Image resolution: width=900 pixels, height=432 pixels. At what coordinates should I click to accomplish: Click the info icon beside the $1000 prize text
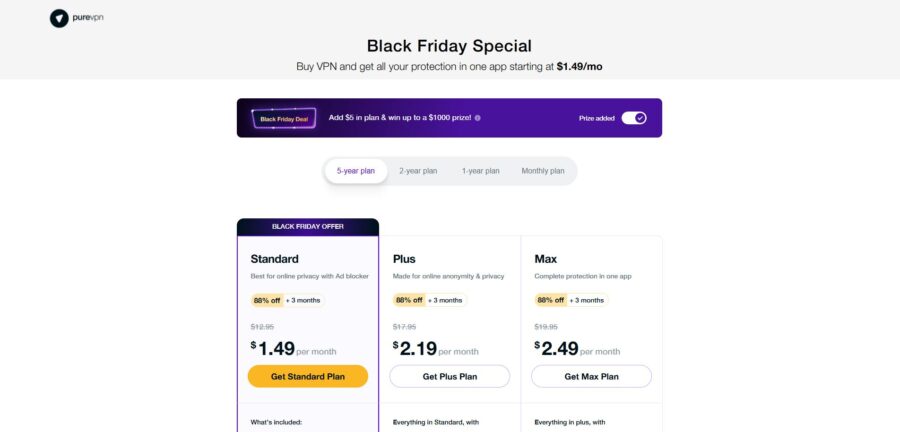pos(478,118)
